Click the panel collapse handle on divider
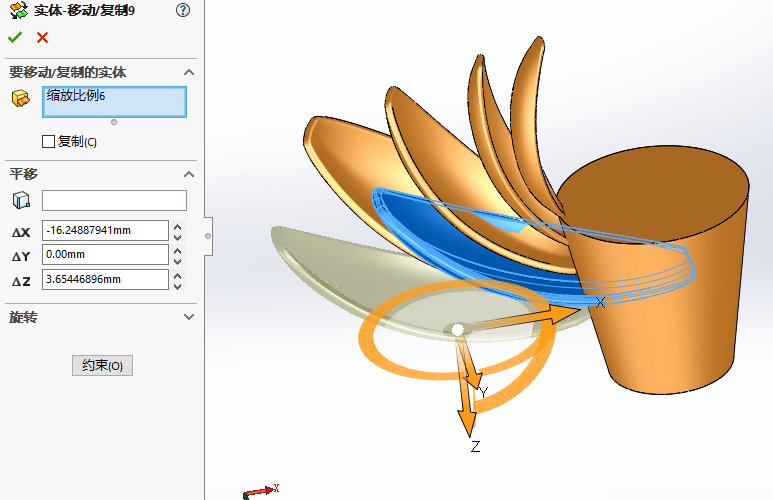The width and height of the screenshot is (773, 500). coord(208,236)
